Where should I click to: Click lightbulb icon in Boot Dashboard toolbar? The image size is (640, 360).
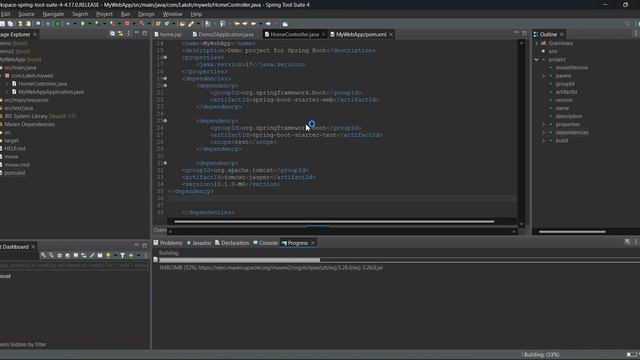tap(108, 255)
